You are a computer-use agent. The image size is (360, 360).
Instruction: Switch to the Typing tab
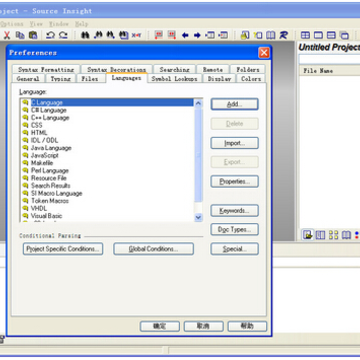(61, 79)
